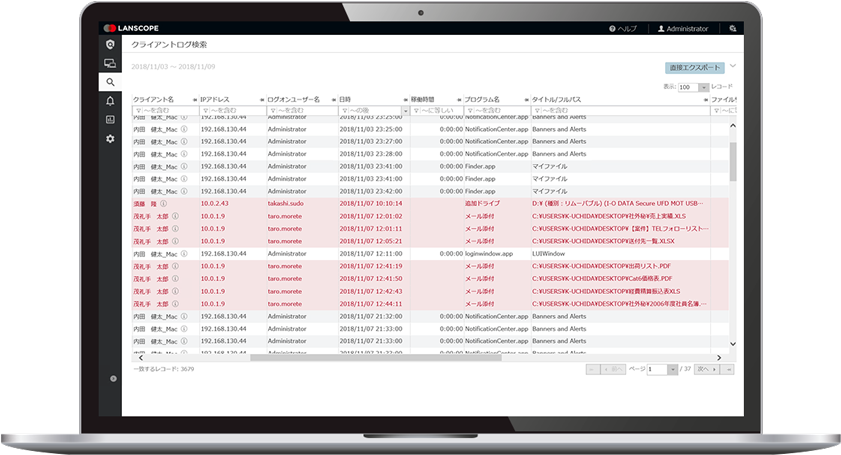Click pin icon of プログラム名 column
Screen dimensions: 841x455
coord(527,100)
